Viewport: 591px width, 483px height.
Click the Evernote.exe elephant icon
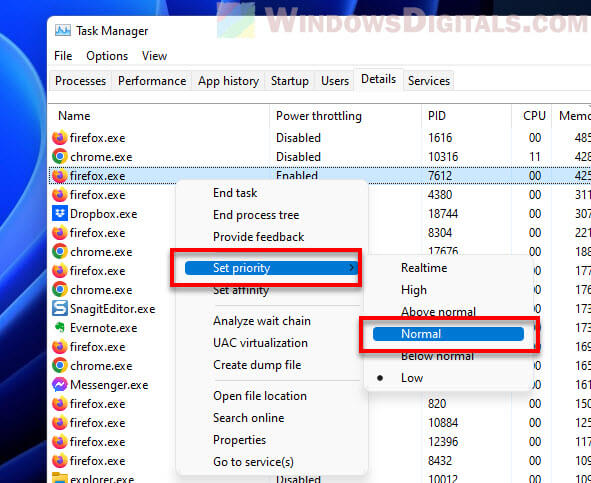pos(60,327)
